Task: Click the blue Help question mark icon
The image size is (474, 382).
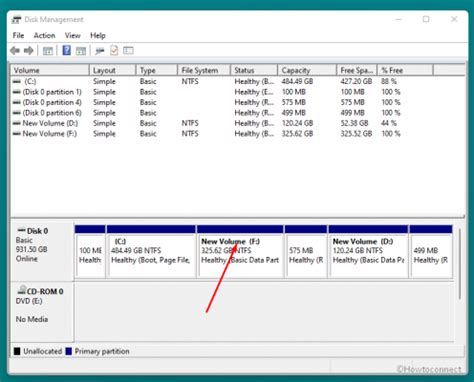Action: coord(66,51)
